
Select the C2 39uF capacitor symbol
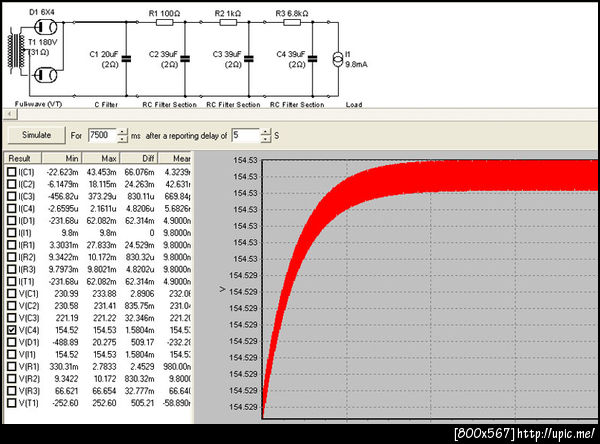tap(185, 59)
